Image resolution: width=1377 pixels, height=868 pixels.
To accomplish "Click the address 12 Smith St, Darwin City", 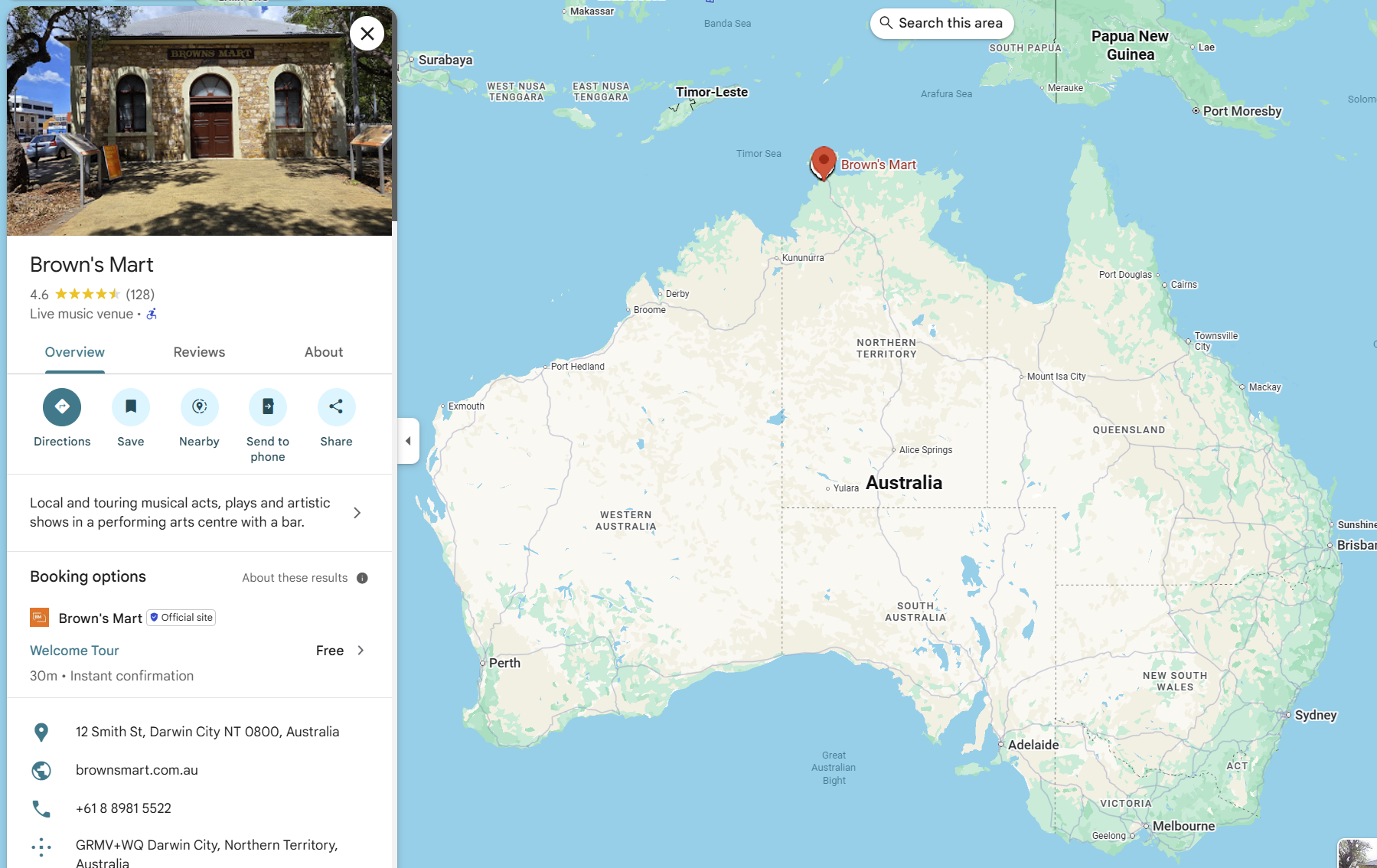I will tap(207, 732).
